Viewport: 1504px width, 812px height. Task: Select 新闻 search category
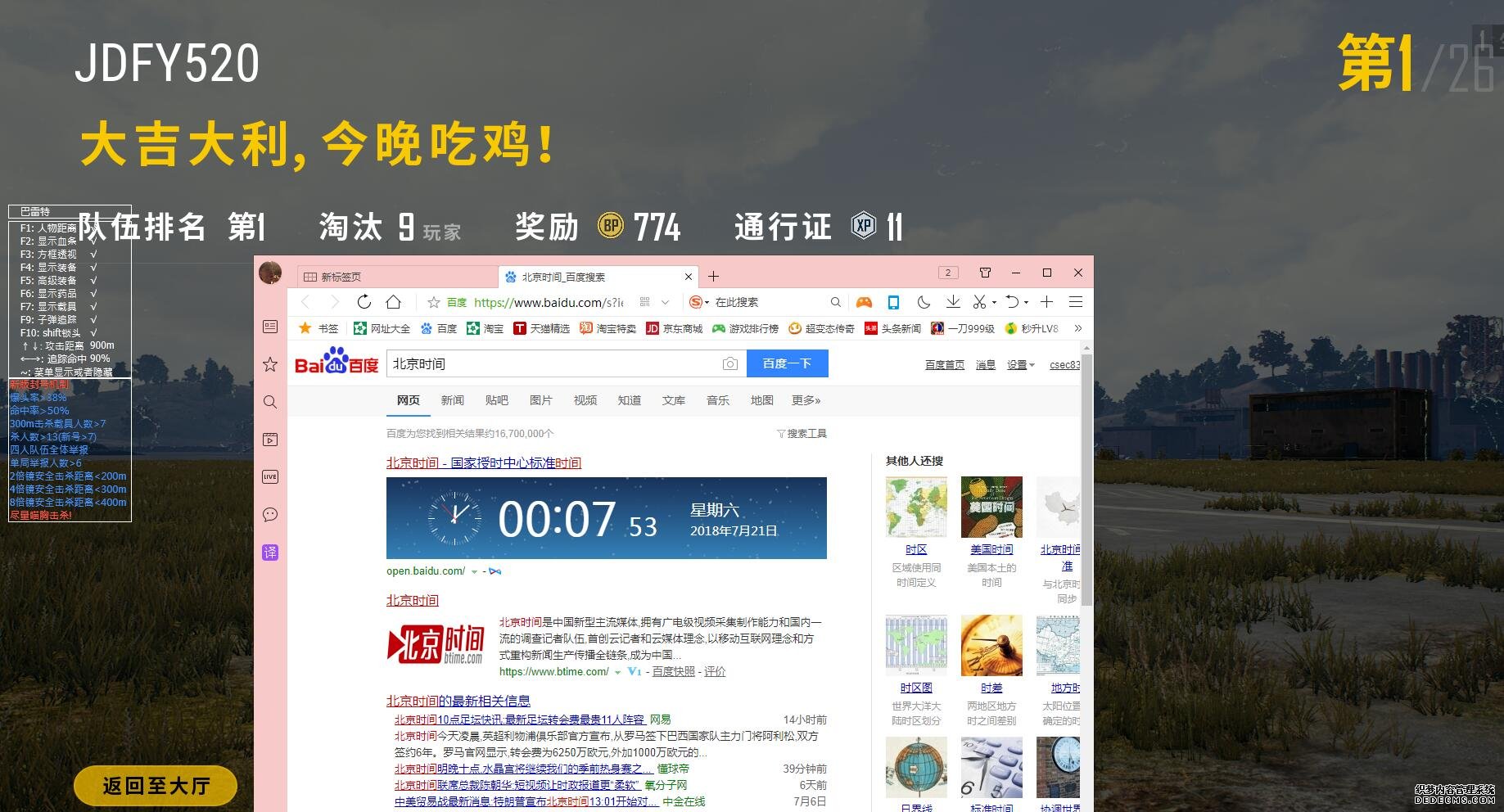point(452,400)
